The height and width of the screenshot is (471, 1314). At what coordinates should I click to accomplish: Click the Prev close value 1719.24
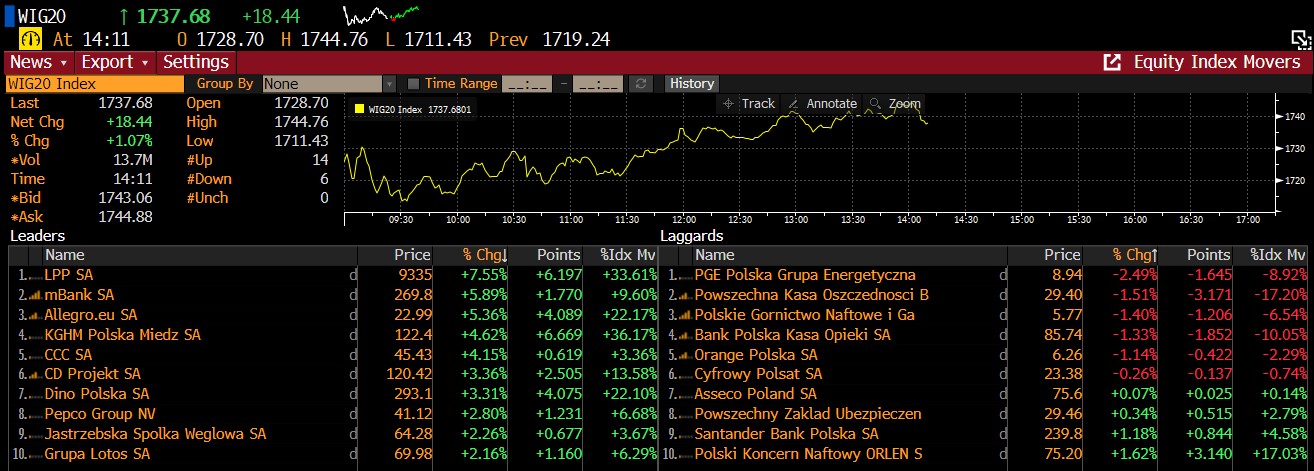[575, 40]
